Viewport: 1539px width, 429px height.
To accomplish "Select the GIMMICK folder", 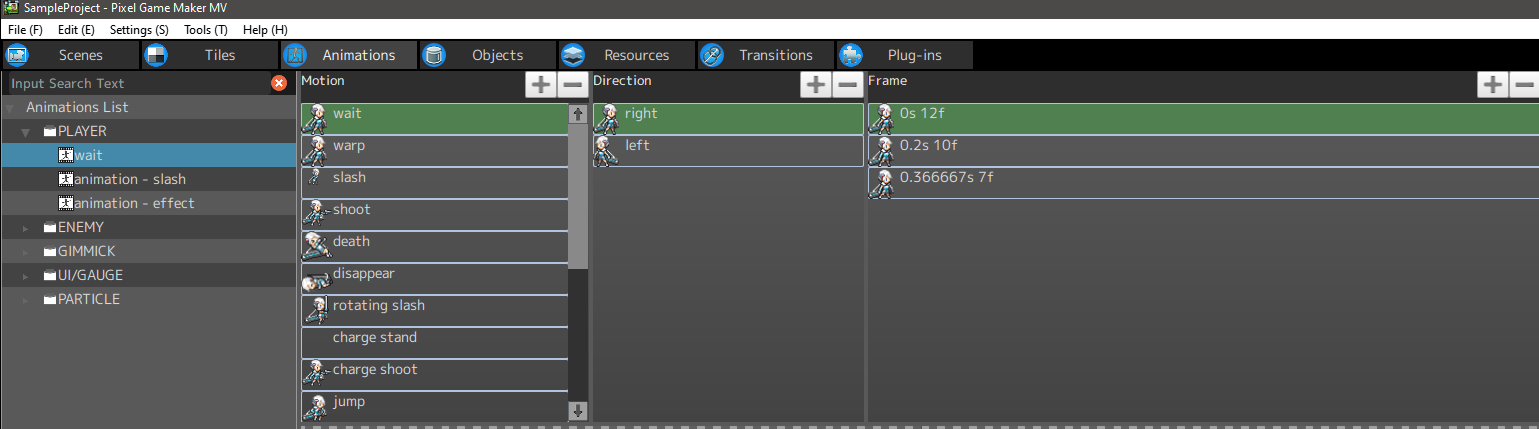I will tap(149, 251).
